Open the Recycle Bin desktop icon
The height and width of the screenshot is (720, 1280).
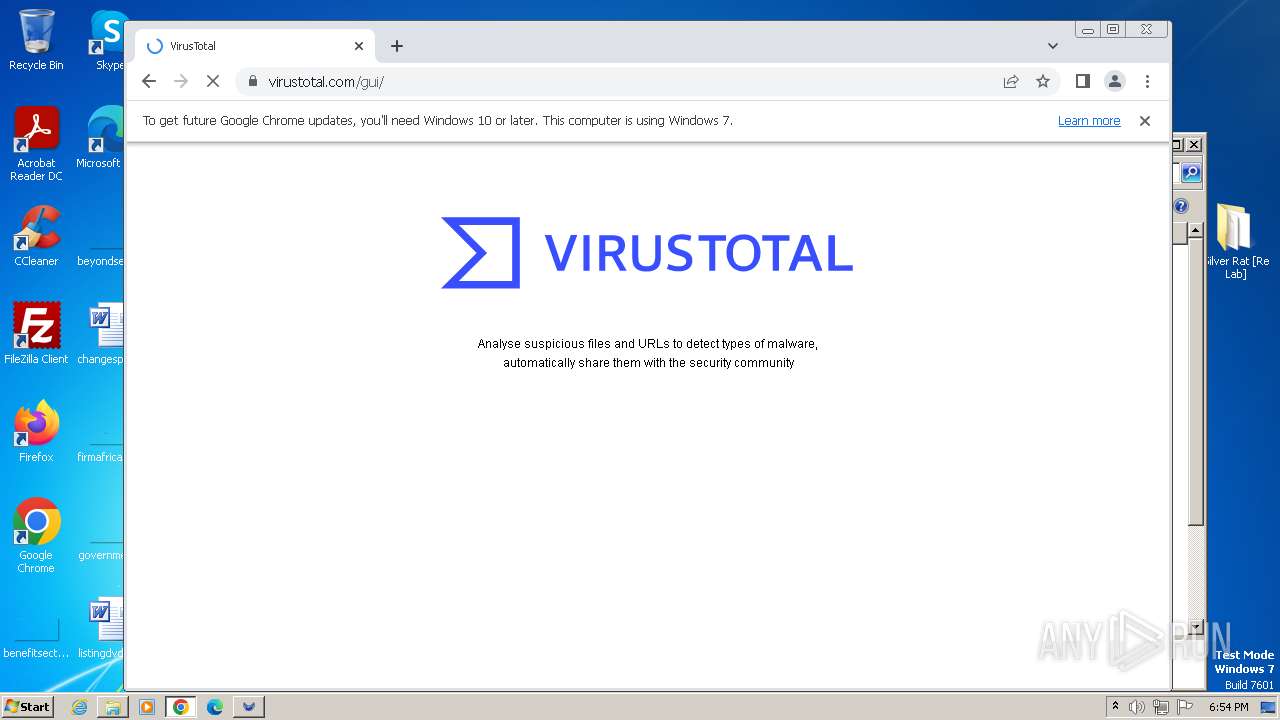pyautogui.click(x=36, y=40)
